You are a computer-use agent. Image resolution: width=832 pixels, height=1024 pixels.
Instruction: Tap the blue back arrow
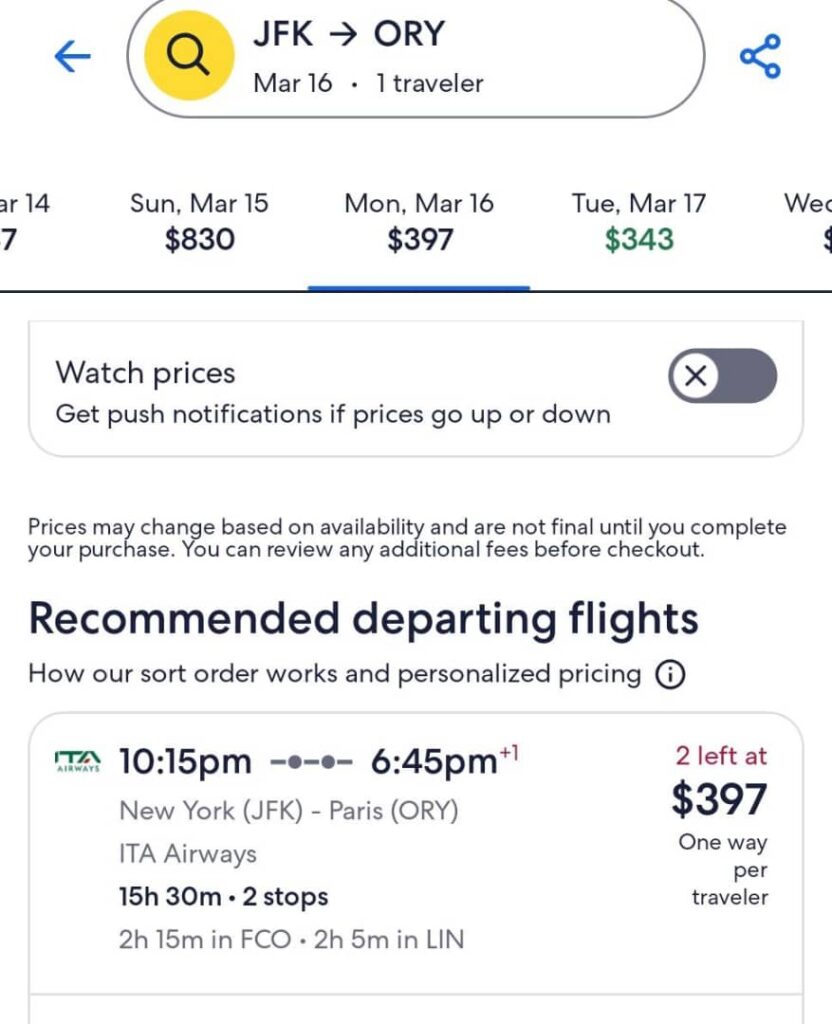(x=72, y=57)
